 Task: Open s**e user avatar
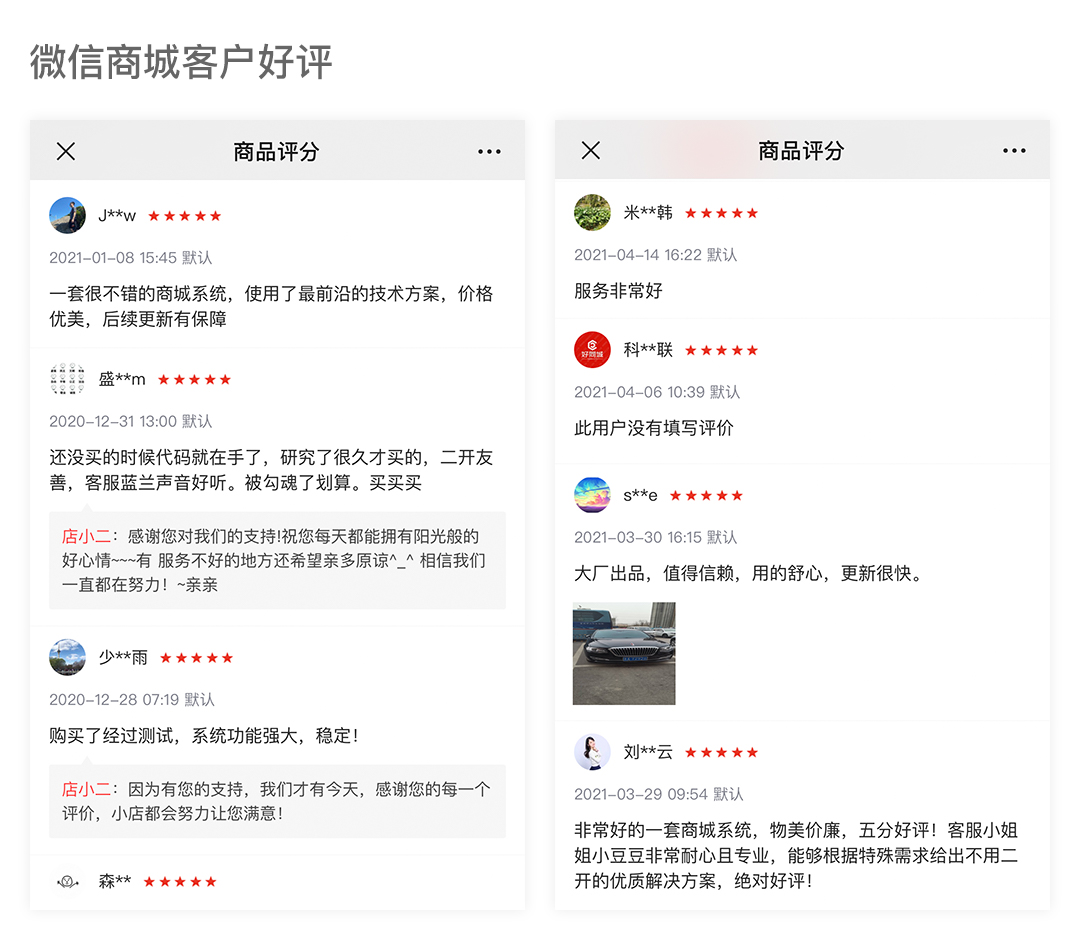pyautogui.click(x=592, y=495)
